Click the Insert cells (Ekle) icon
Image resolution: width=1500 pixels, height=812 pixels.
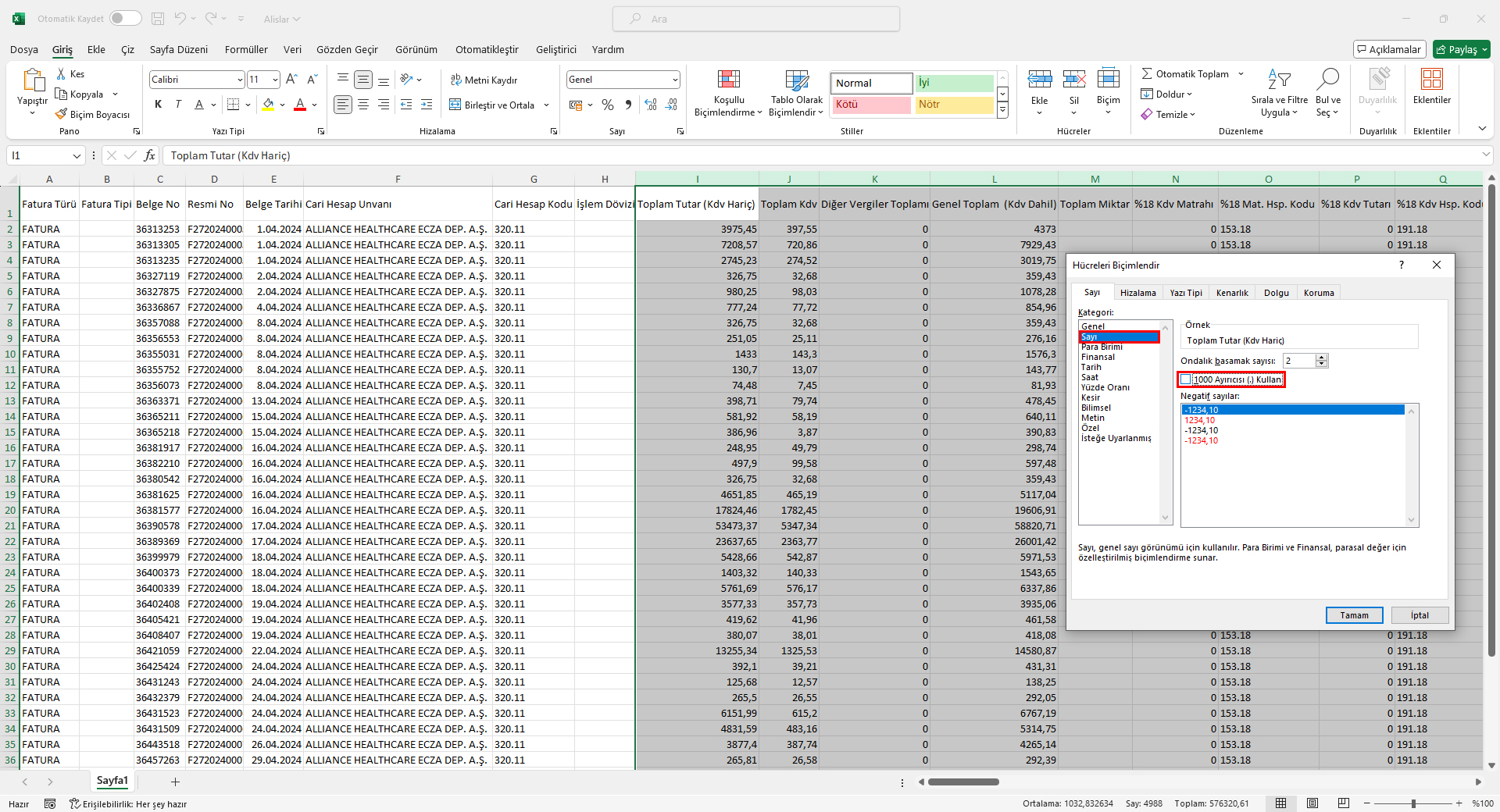pos(1039,79)
